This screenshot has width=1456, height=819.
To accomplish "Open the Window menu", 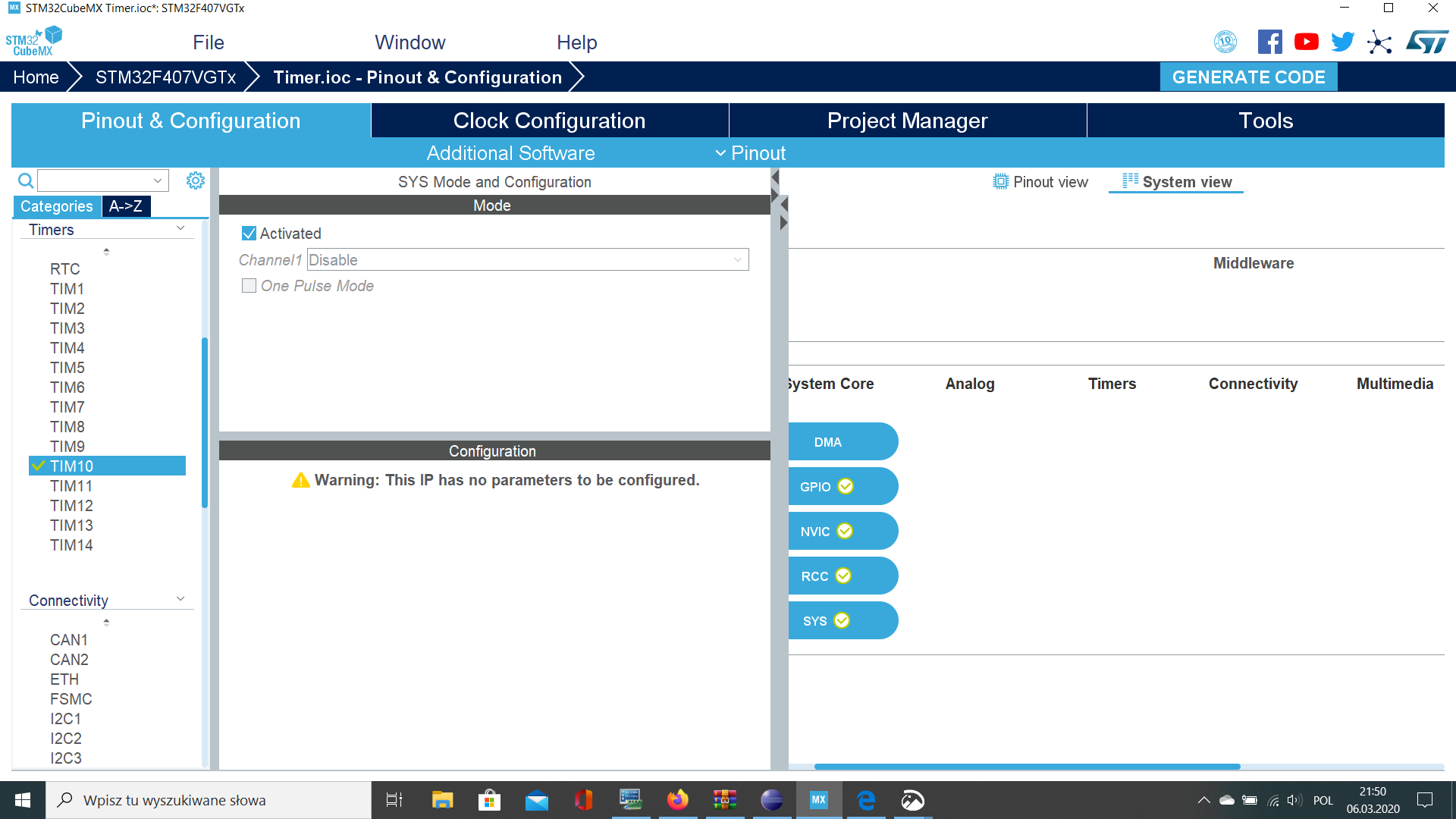I will [x=410, y=42].
